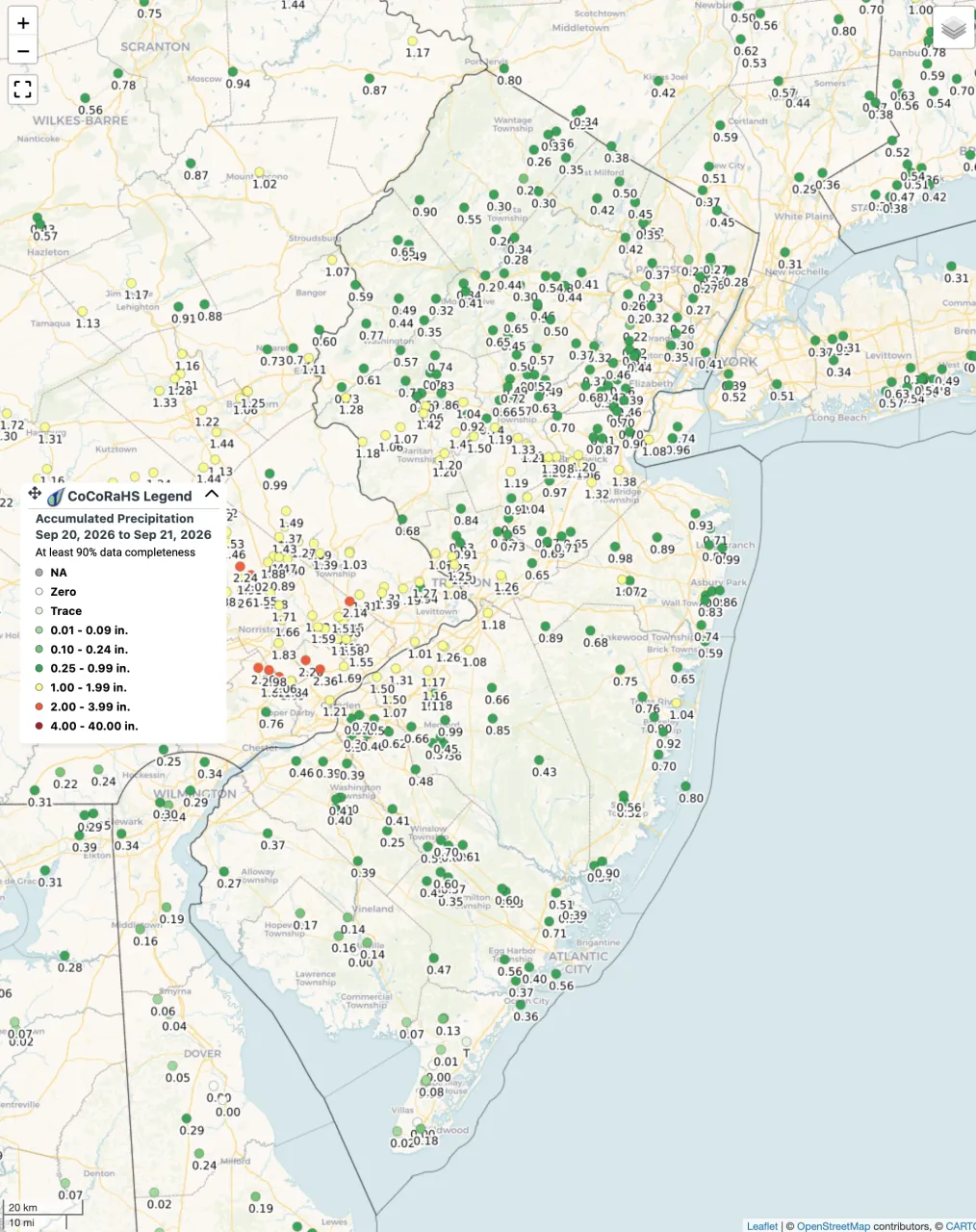This screenshot has width=976, height=1232.
Task: Click the CoCoRaHS logo in the legend
Action: (55, 496)
